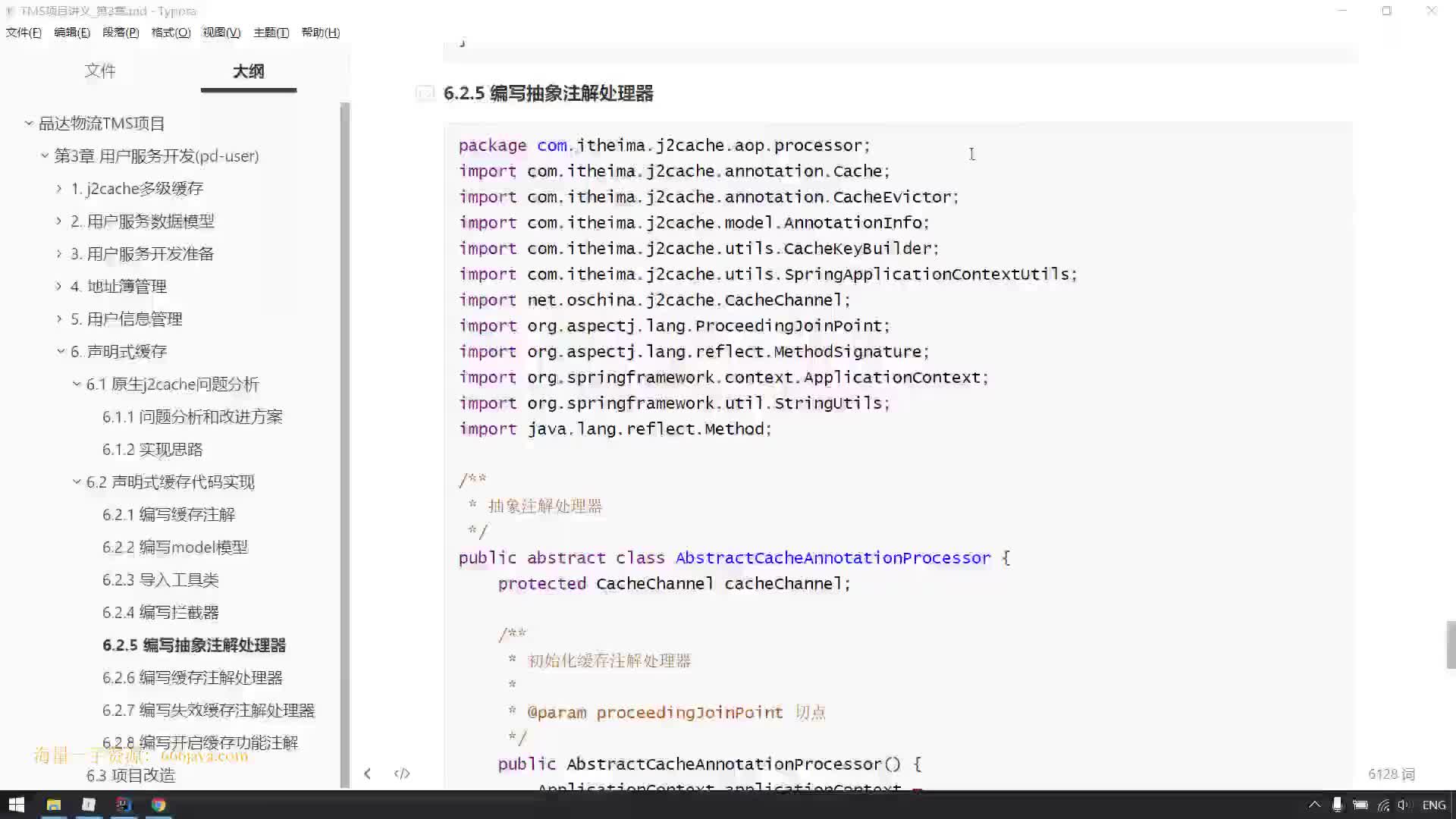Collapse 第3章 用户服务开发(pd-user) node

[45, 155]
